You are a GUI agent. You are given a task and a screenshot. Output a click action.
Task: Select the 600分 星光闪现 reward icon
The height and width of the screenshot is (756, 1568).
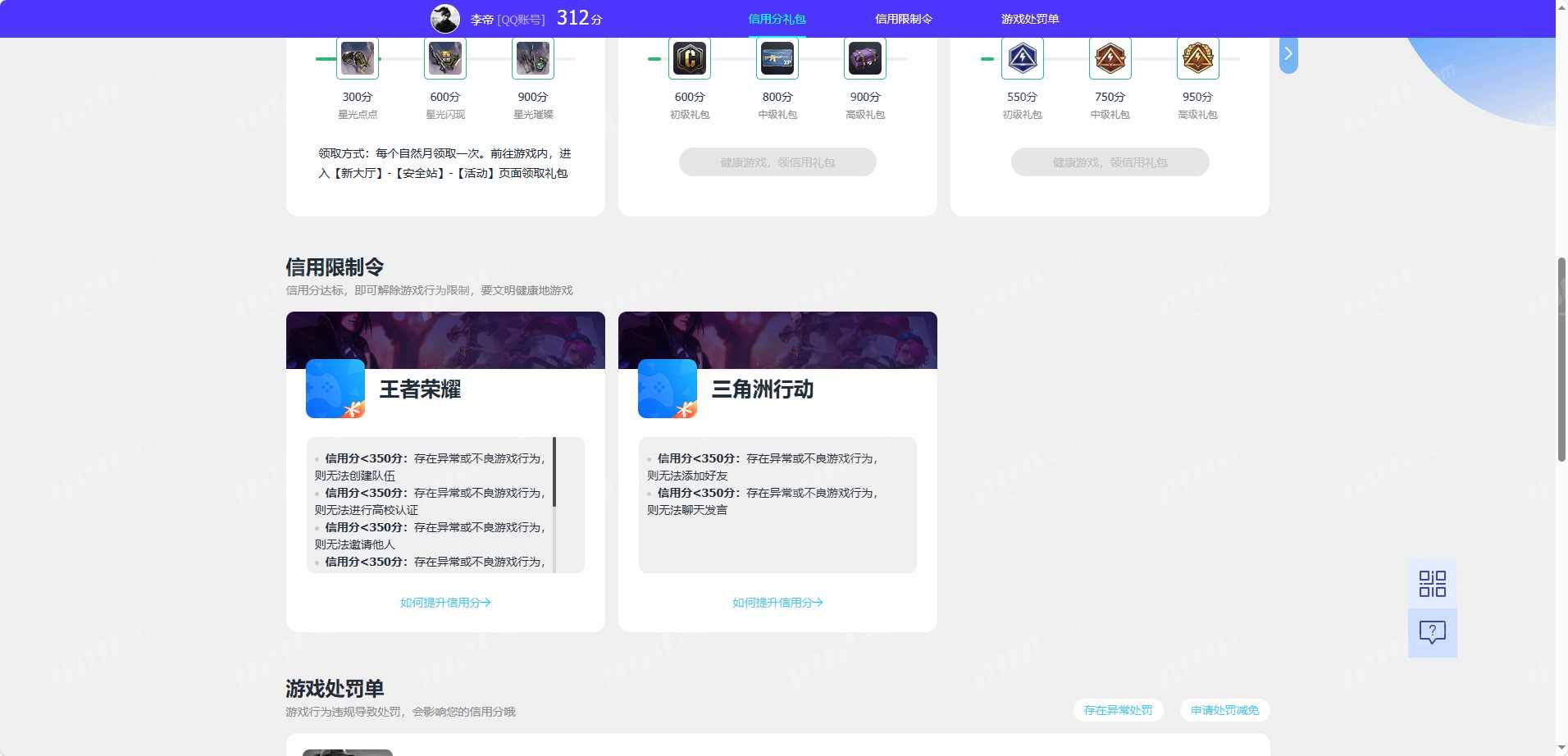pos(445,58)
